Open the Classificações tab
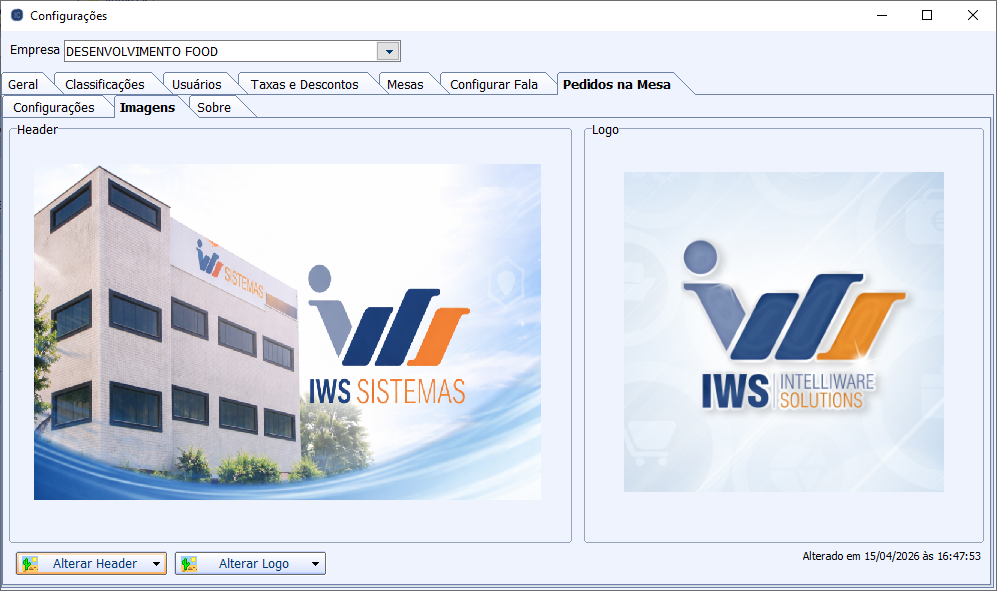 (x=104, y=84)
